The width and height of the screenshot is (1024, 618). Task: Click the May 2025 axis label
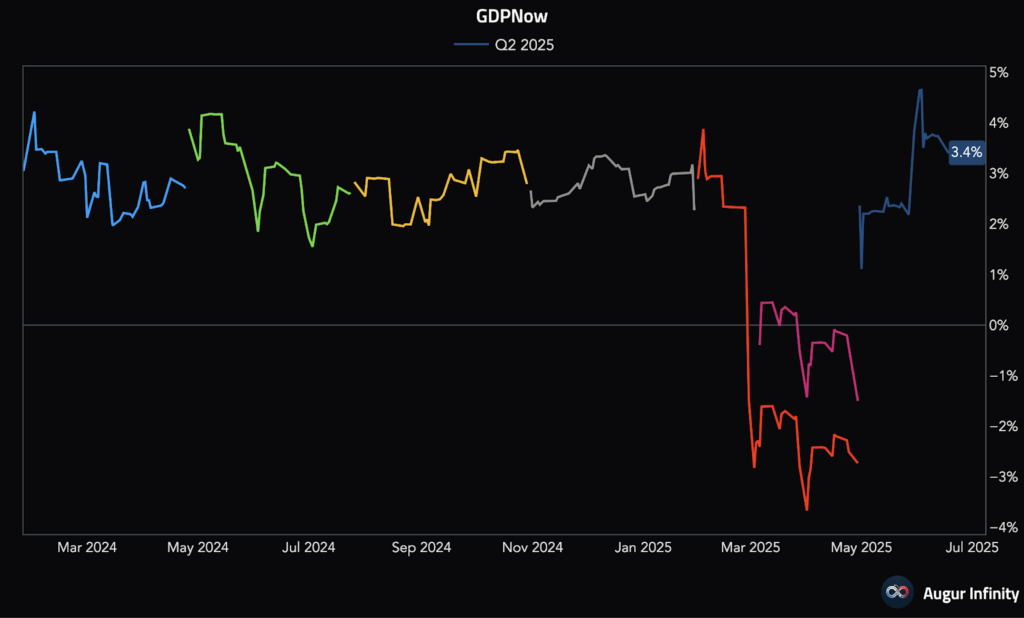coord(861,547)
